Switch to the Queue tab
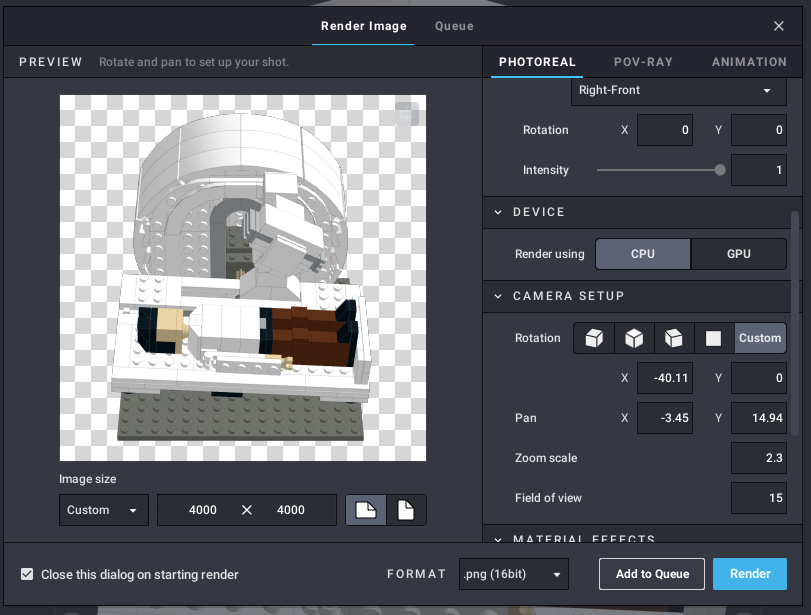Viewport: 811px width, 615px height. point(454,26)
